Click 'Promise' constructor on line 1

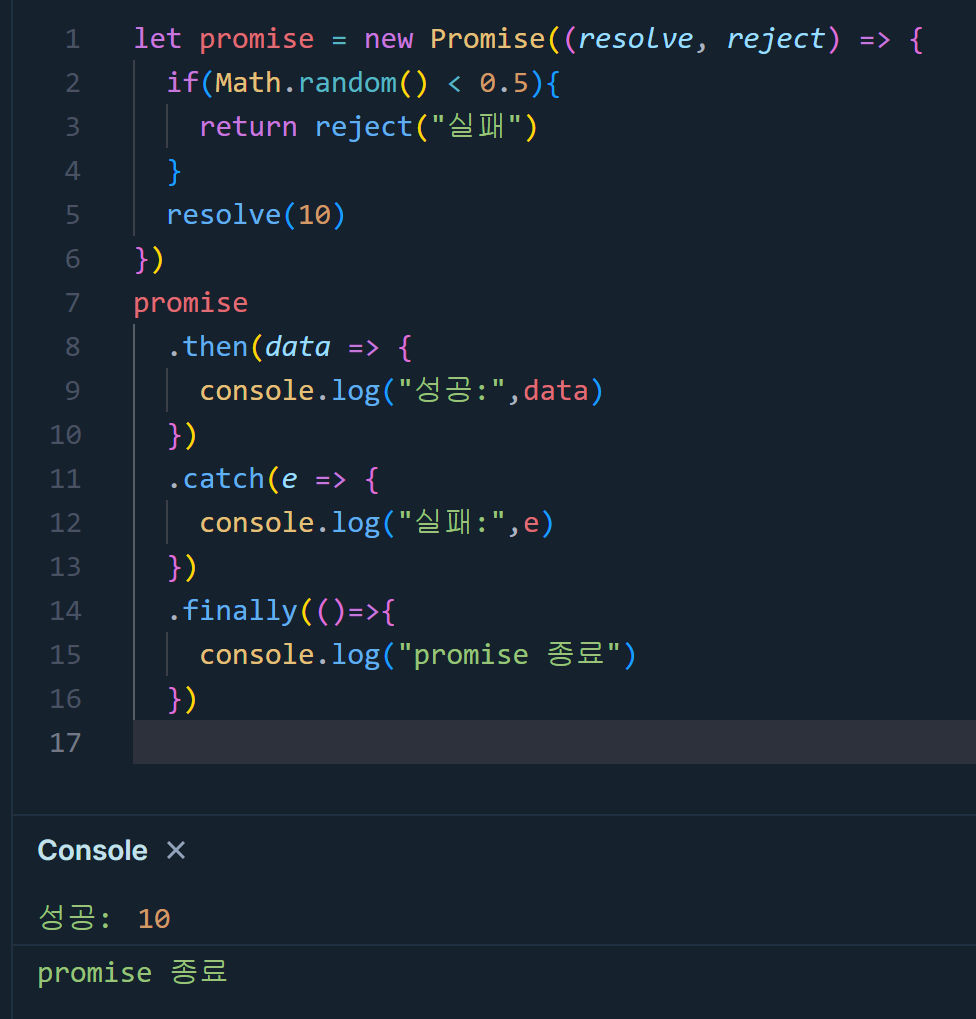[x=488, y=39]
